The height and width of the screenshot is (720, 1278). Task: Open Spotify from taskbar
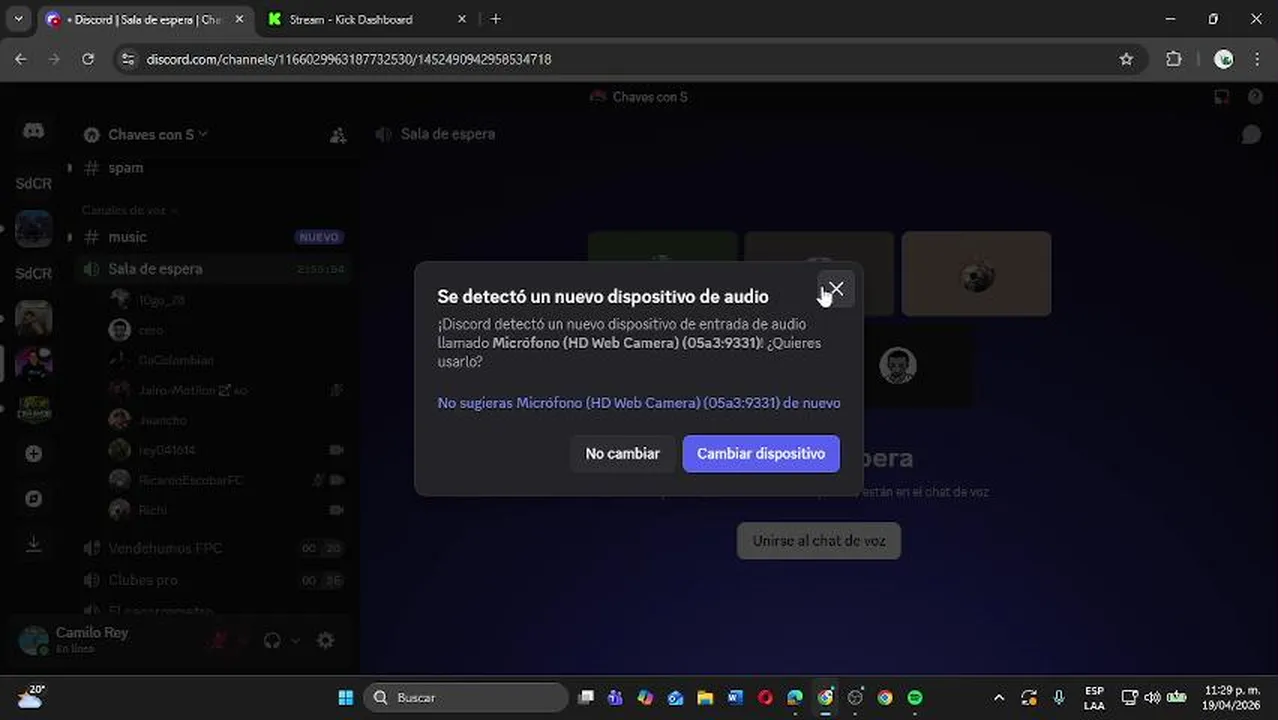tap(915, 697)
